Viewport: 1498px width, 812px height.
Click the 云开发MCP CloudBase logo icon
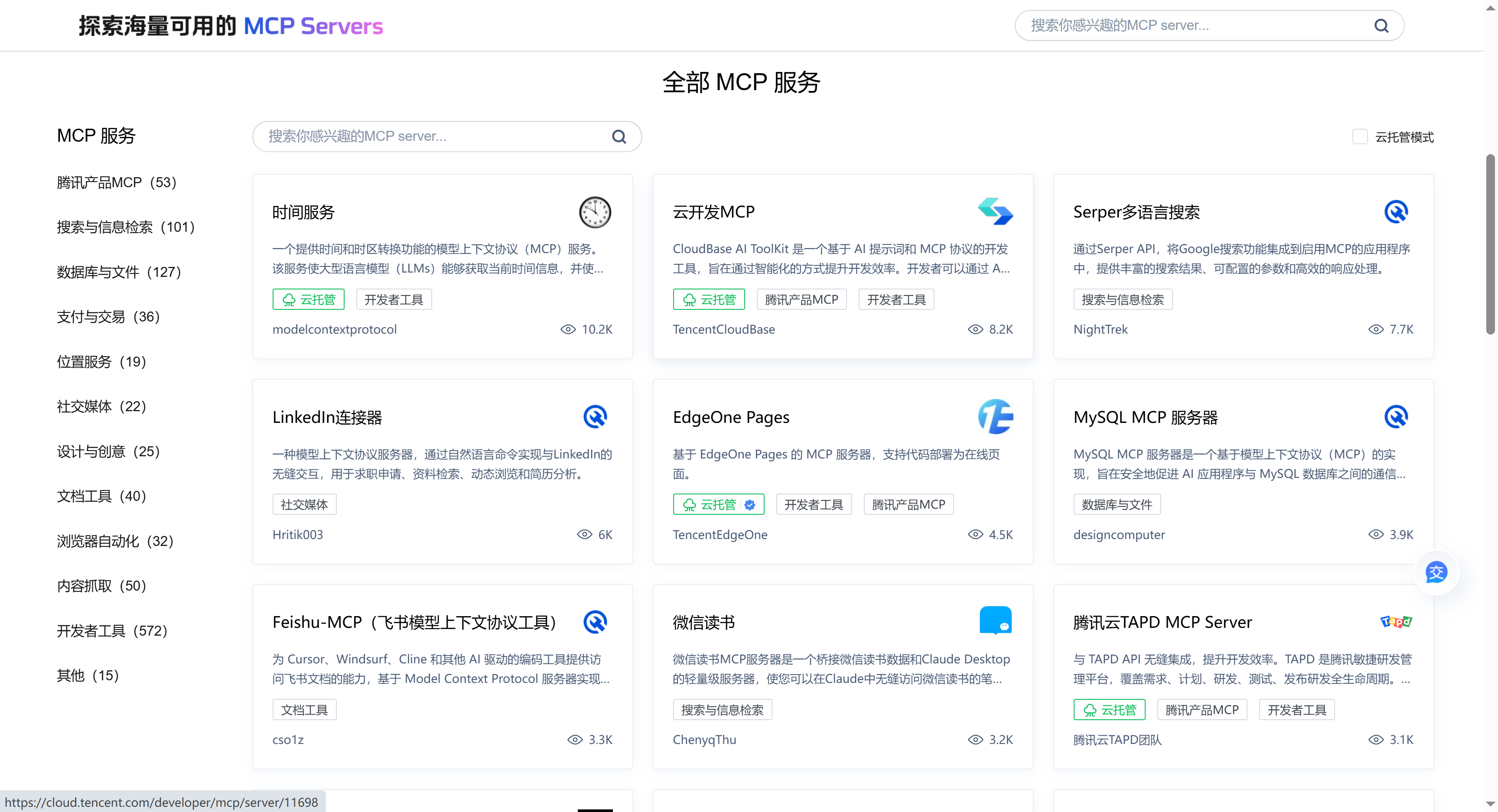pyautogui.click(x=995, y=211)
